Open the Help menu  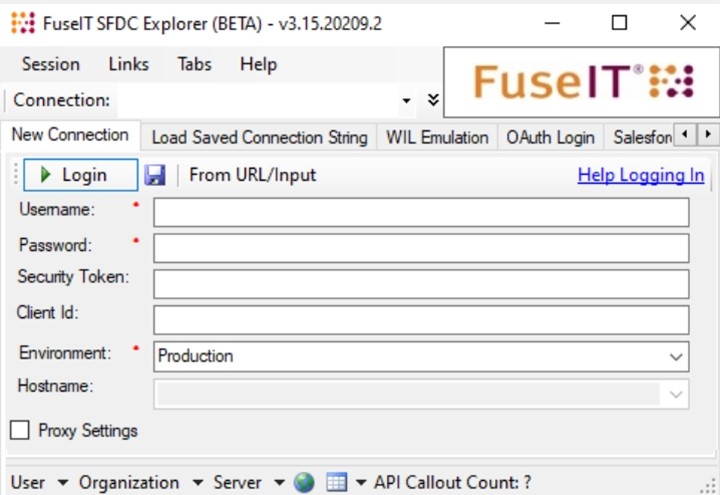[x=259, y=64]
